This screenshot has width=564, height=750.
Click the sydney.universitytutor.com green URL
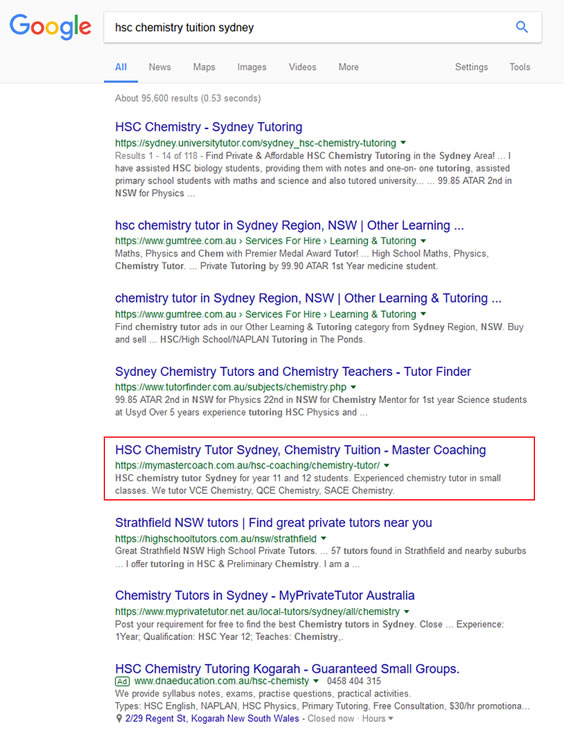tap(255, 143)
